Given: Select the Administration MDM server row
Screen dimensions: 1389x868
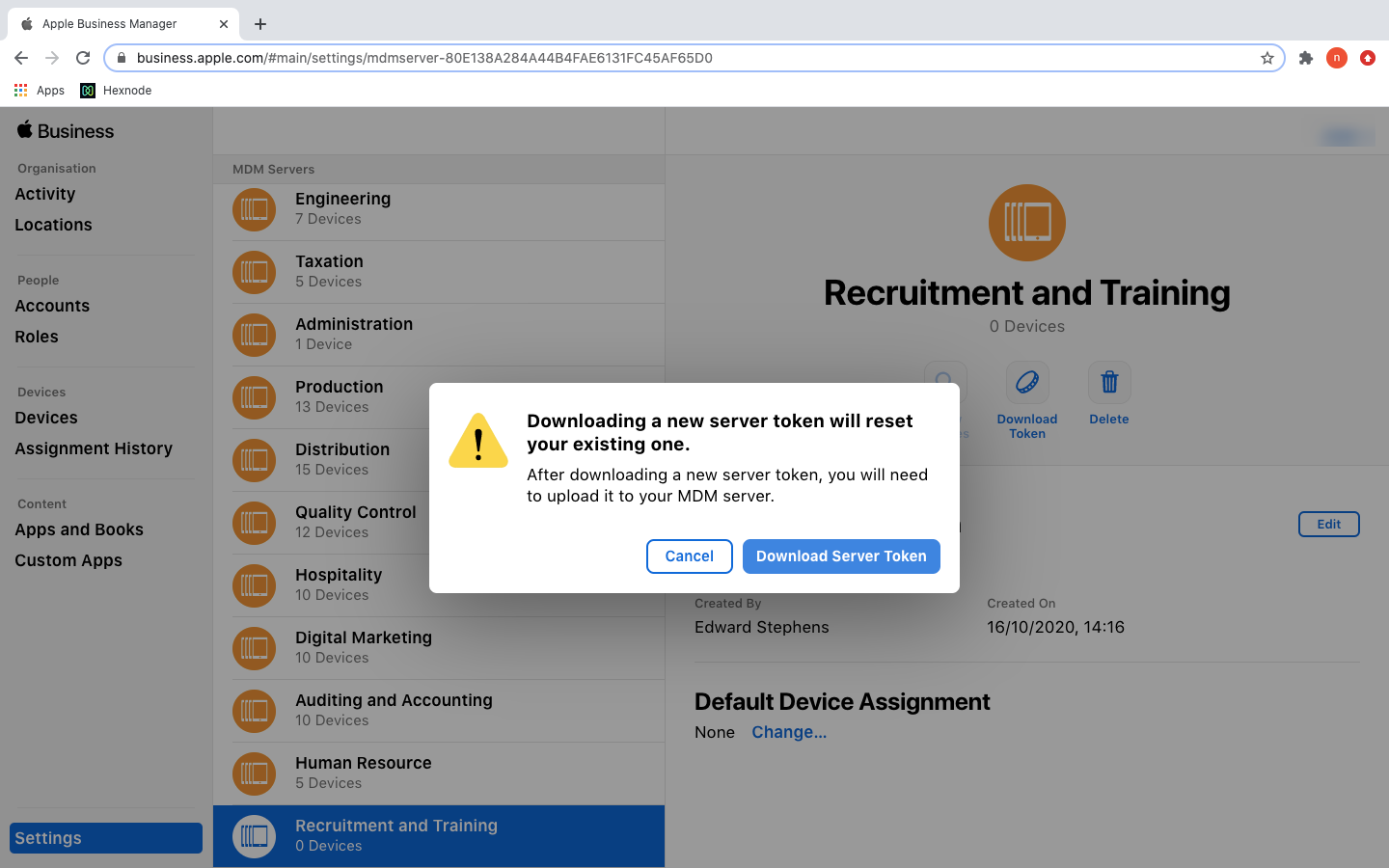Looking at the screenshot, I should tap(439, 335).
